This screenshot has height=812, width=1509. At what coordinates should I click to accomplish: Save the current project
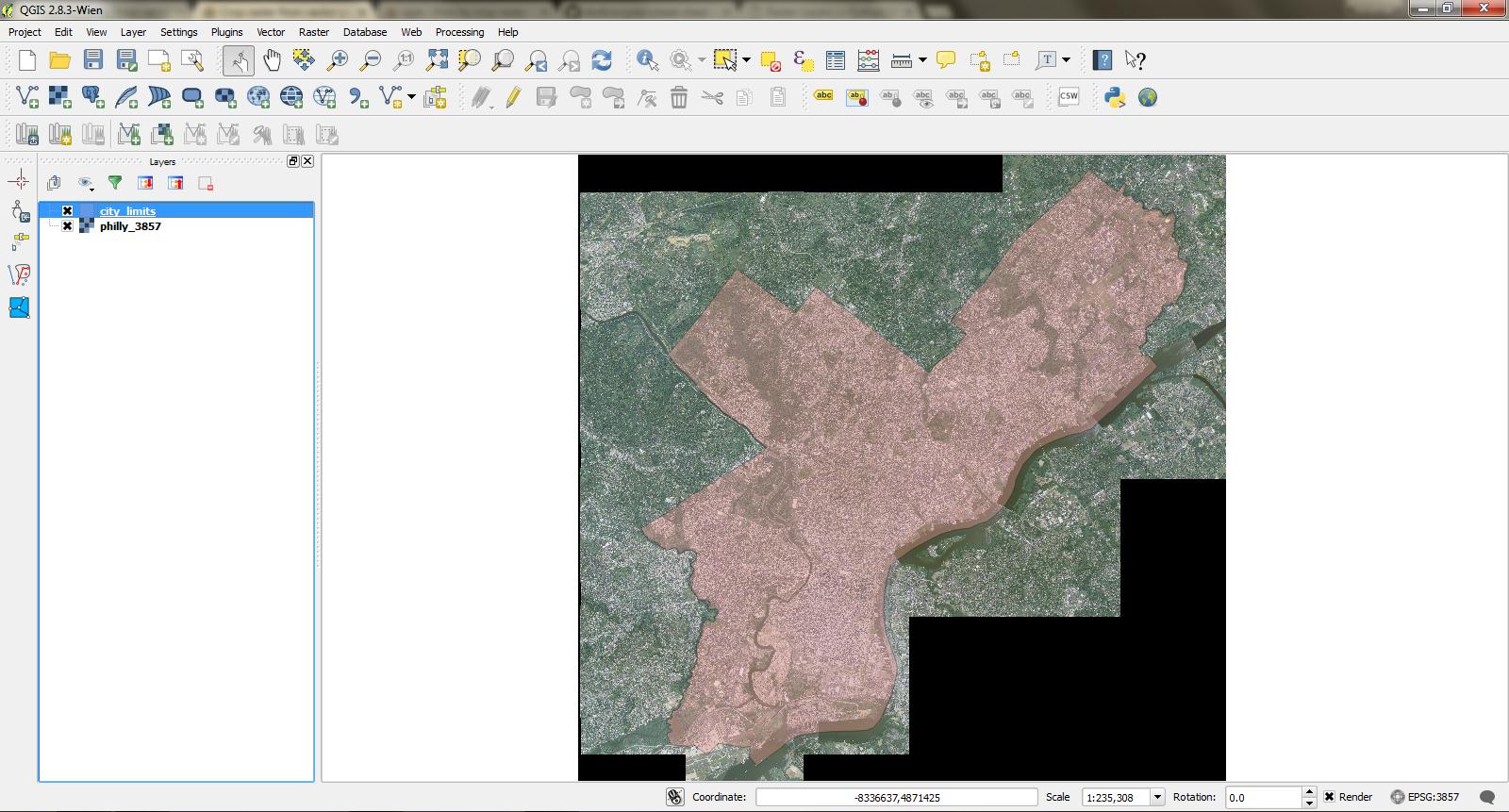[x=93, y=61]
